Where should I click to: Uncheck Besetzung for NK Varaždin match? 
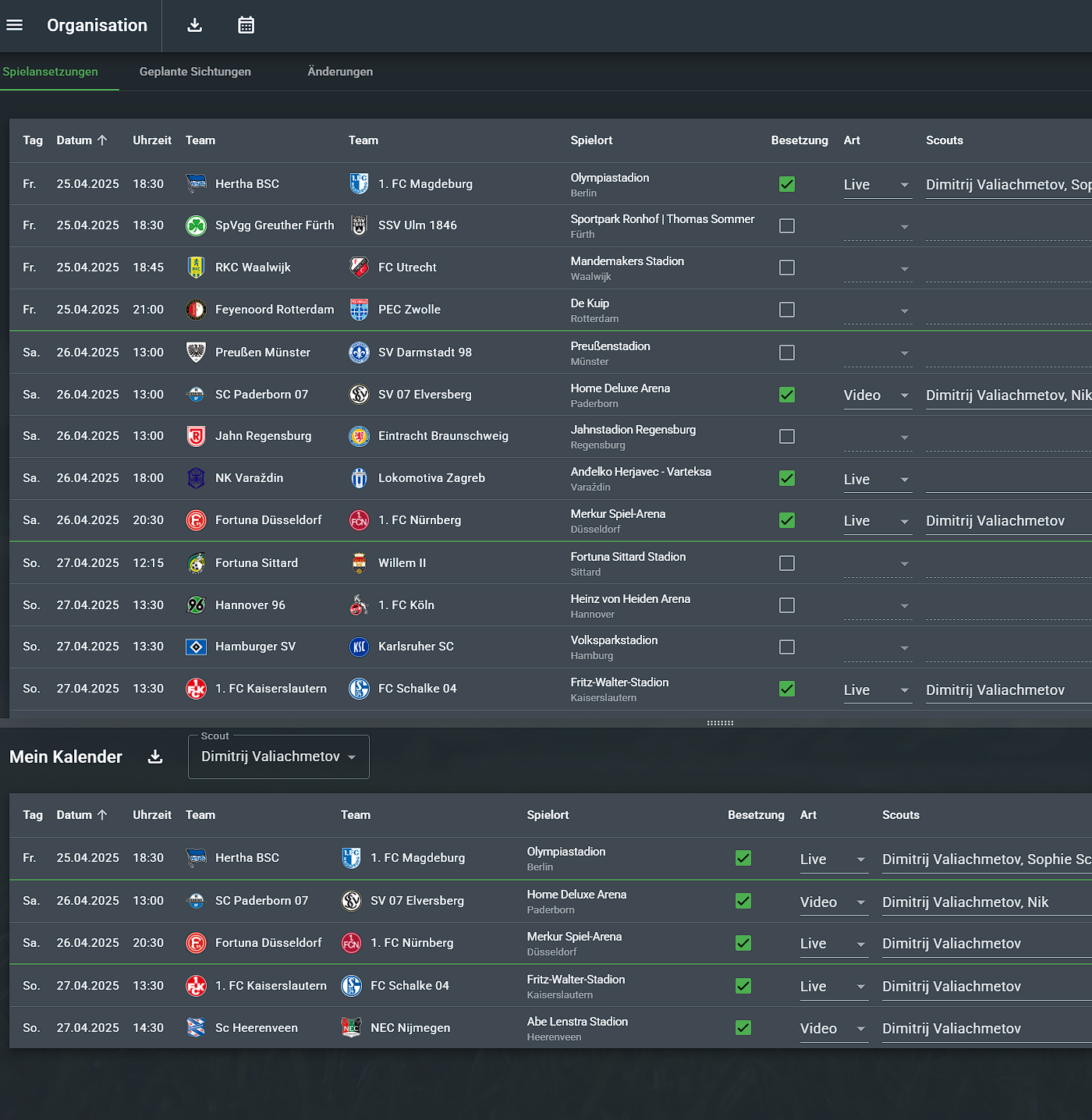tap(787, 478)
